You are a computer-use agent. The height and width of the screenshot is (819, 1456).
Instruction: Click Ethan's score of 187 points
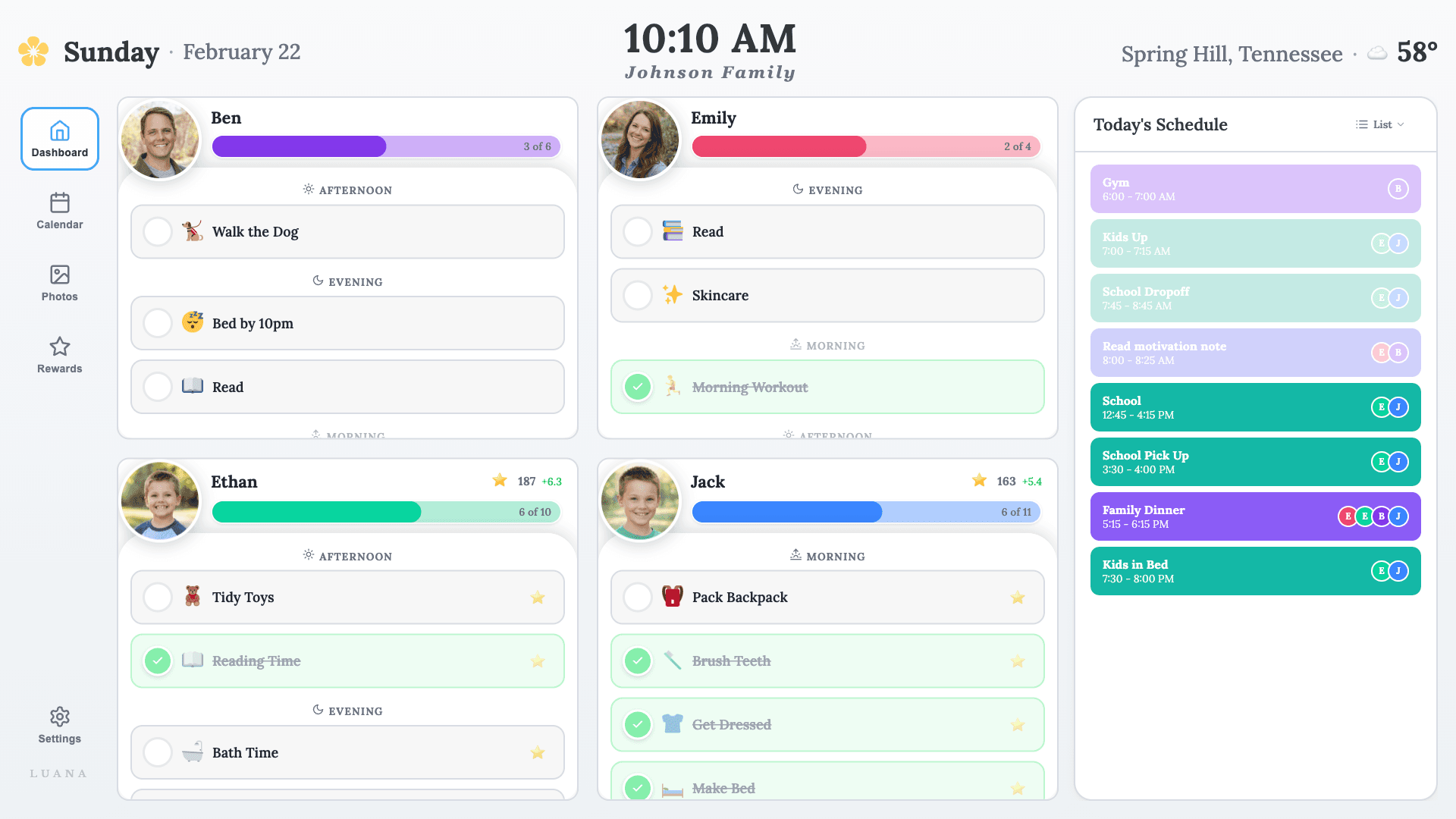coord(526,481)
